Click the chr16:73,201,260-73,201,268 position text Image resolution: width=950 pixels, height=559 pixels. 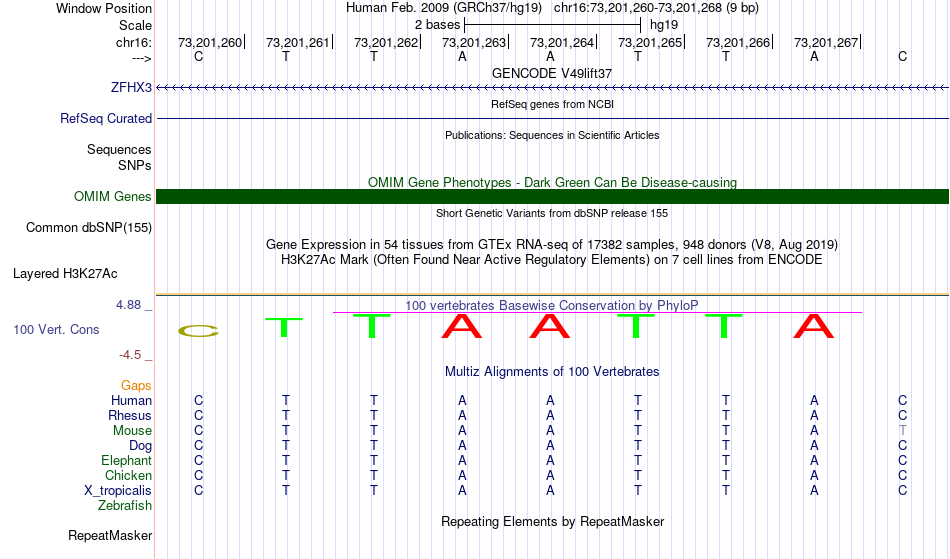(x=656, y=8)
